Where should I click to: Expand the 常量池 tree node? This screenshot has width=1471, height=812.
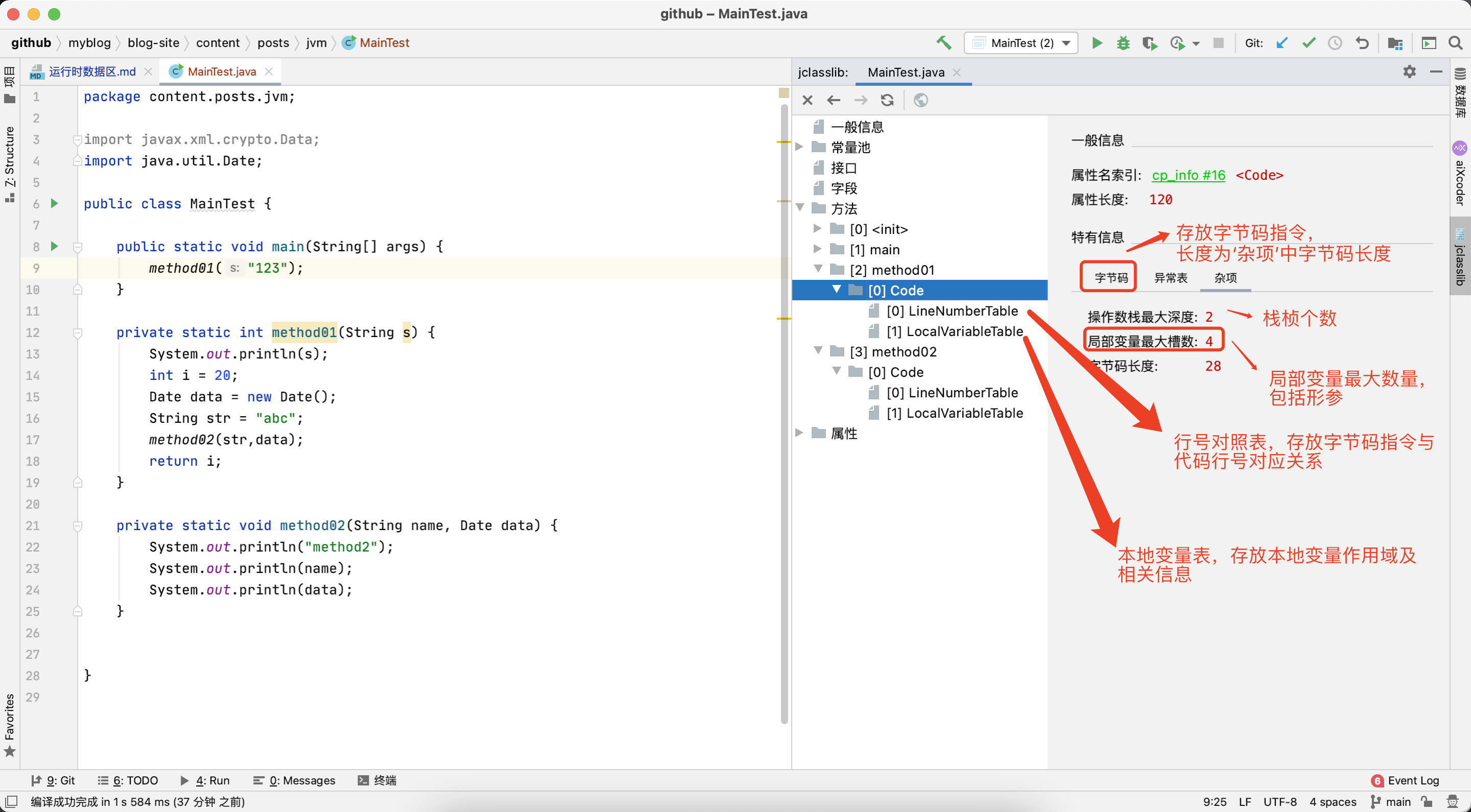(x=800, y=147)
